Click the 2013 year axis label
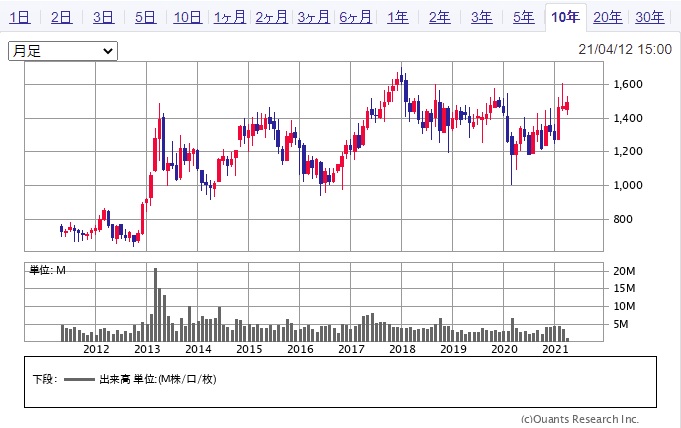681x428 pixels. 147,349
